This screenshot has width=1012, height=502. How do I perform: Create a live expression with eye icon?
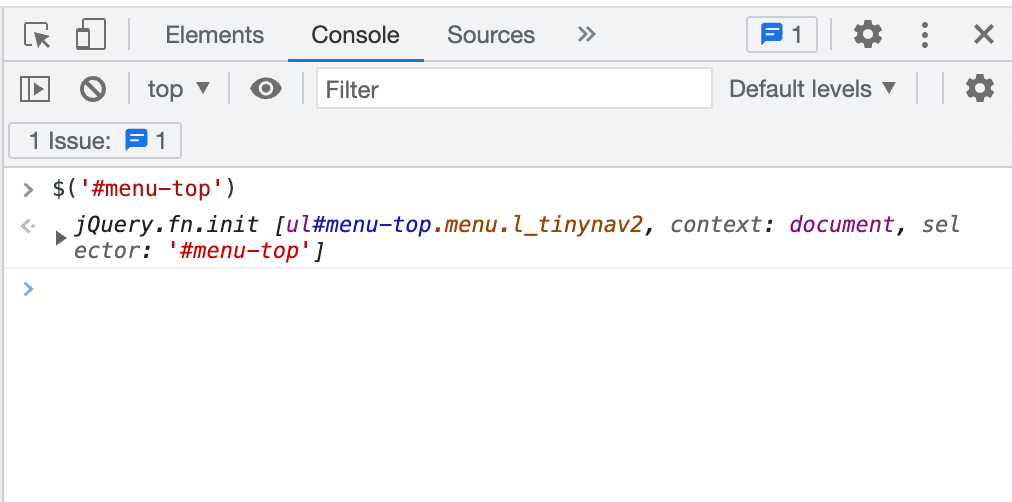(x=266, y=88)
